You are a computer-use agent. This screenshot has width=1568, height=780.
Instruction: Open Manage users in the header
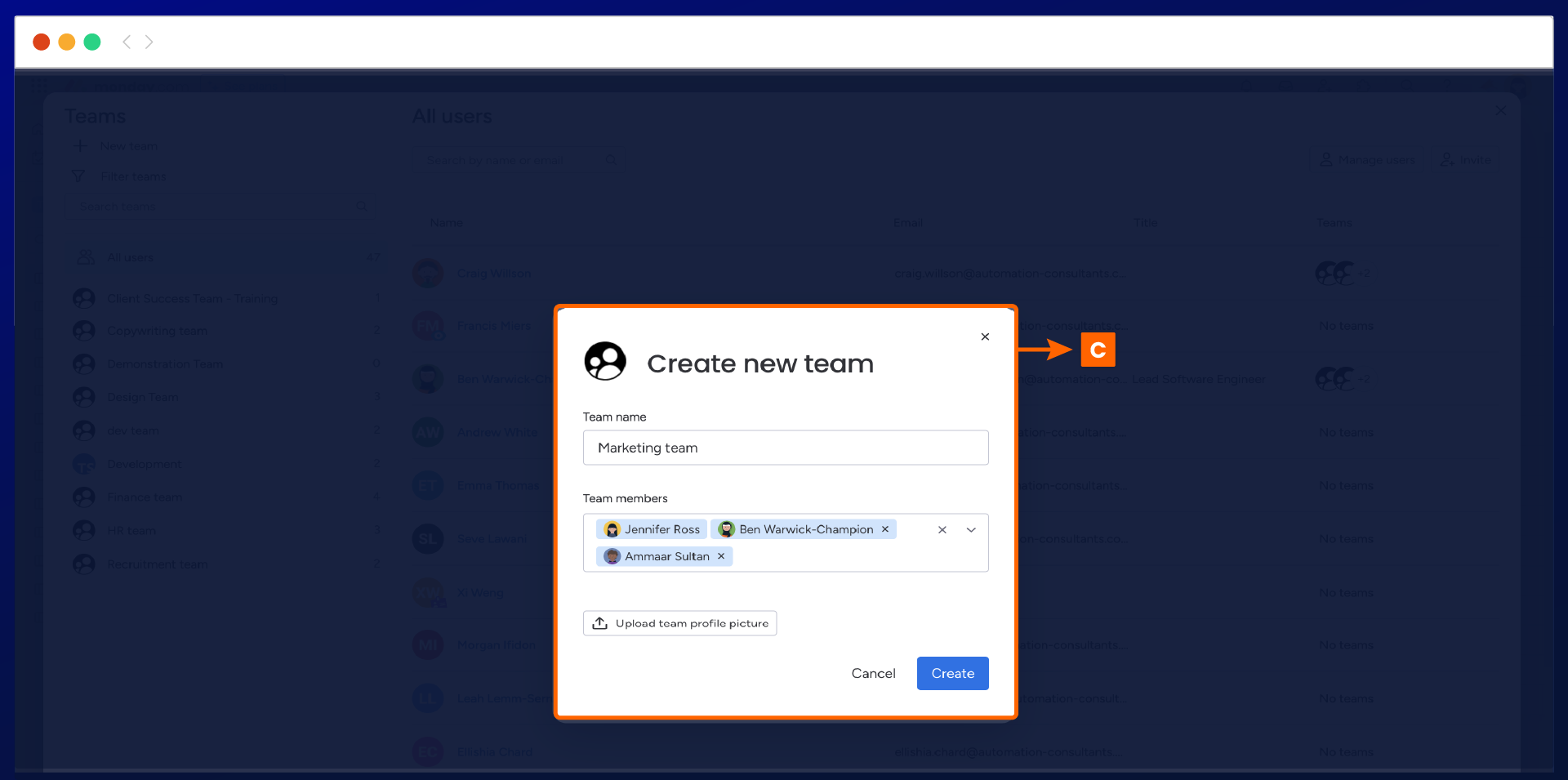(x=1368, y=160)
